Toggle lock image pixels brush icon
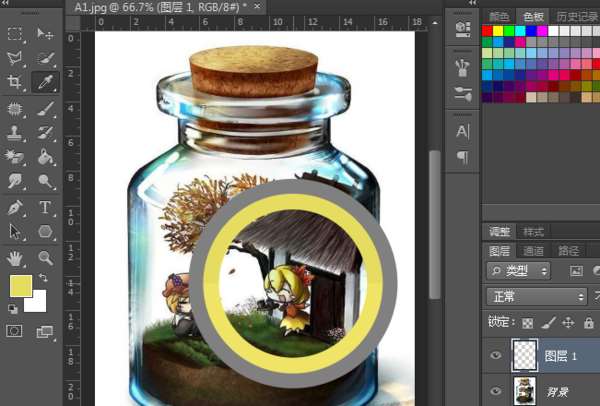Viewport: 600px width, 406px height. pos(548,323)
